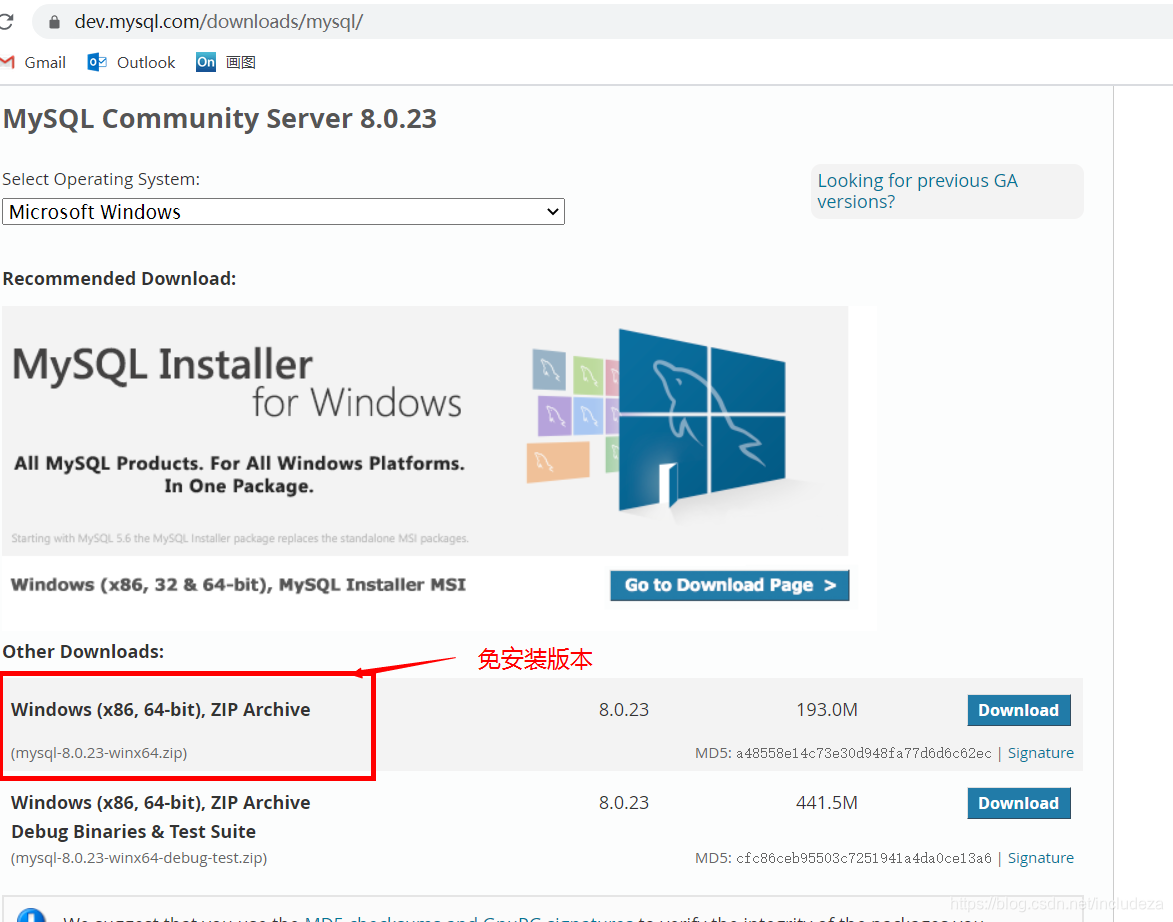Click the Go to Download Page button

coord(729,585)
